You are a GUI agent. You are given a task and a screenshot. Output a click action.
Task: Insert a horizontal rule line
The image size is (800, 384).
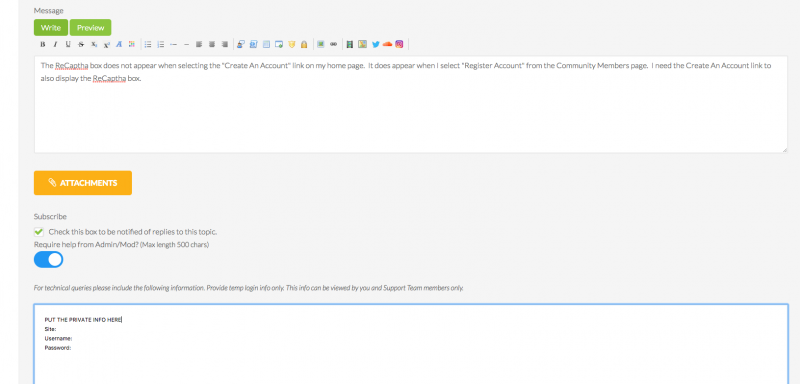pyautogui.click(x=186, y=44)
